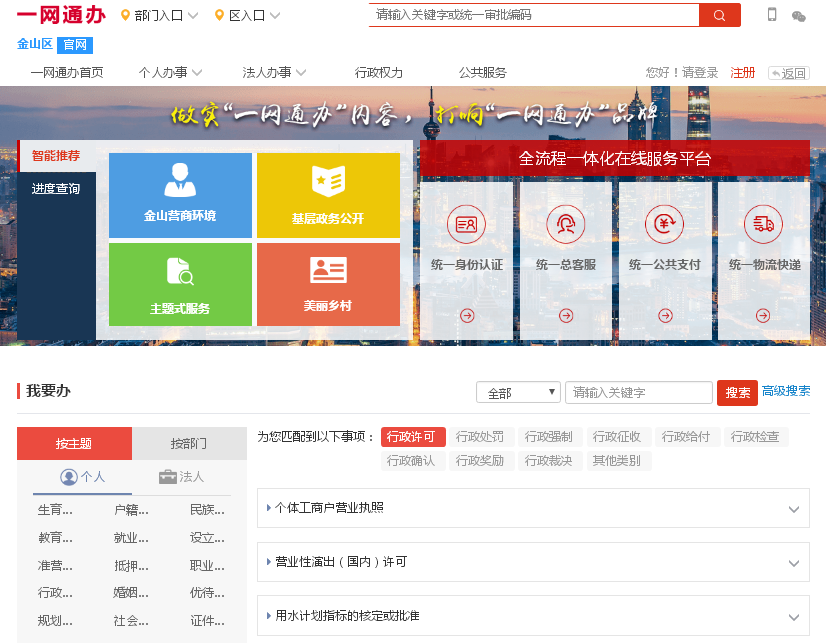The image size is (826, 643).
Task: Click the magnifier search icon in header
Action: tap(719, 15)
